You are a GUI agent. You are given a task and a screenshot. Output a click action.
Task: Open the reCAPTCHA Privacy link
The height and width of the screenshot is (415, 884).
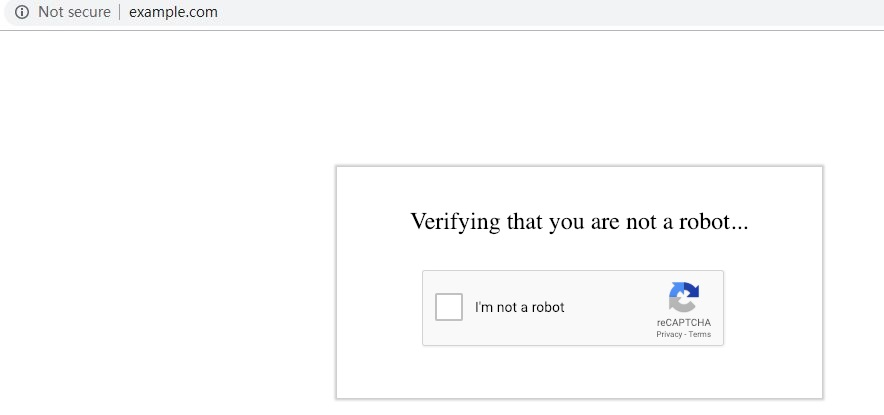(x=668, y=334)
